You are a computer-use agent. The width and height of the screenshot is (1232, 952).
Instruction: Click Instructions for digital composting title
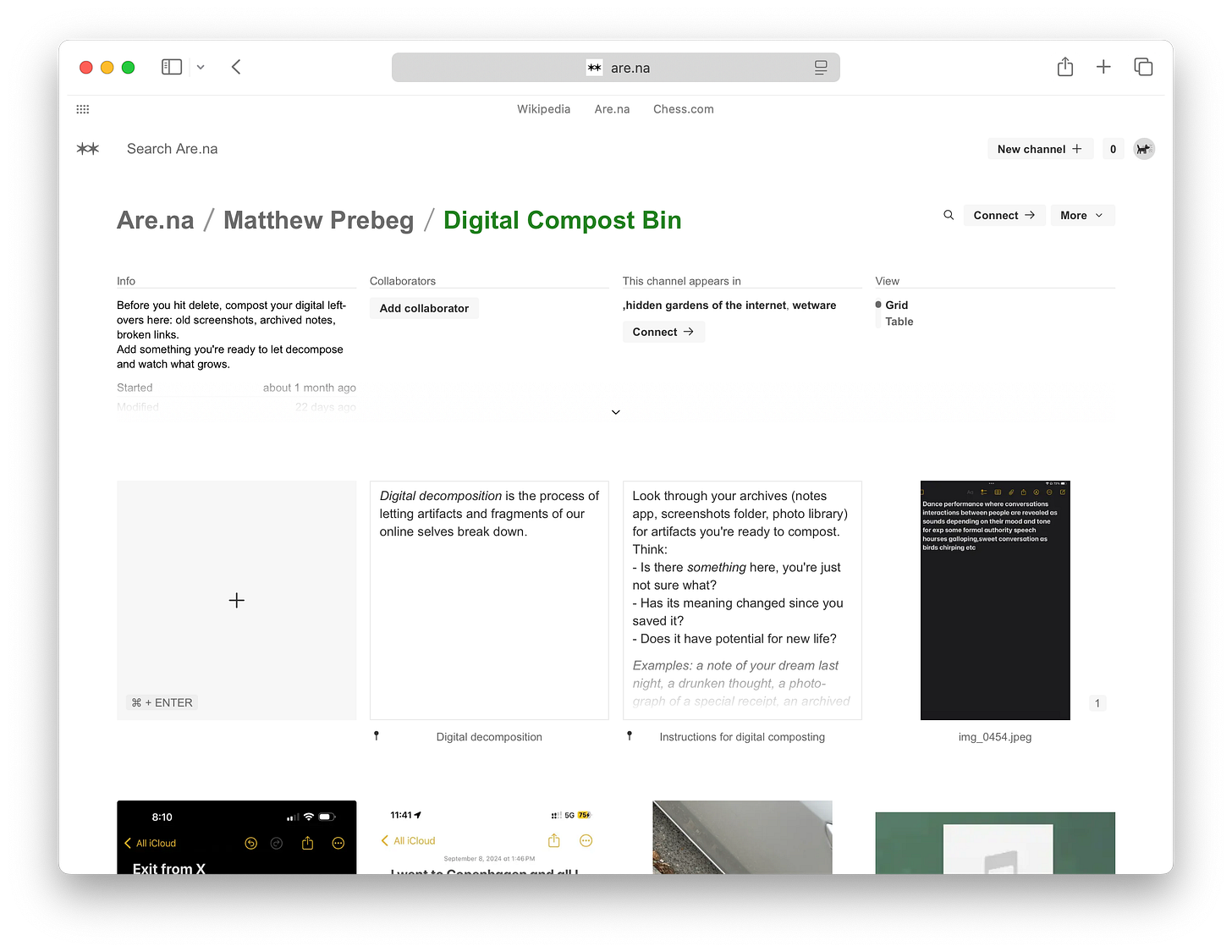[x=742, y=737]
